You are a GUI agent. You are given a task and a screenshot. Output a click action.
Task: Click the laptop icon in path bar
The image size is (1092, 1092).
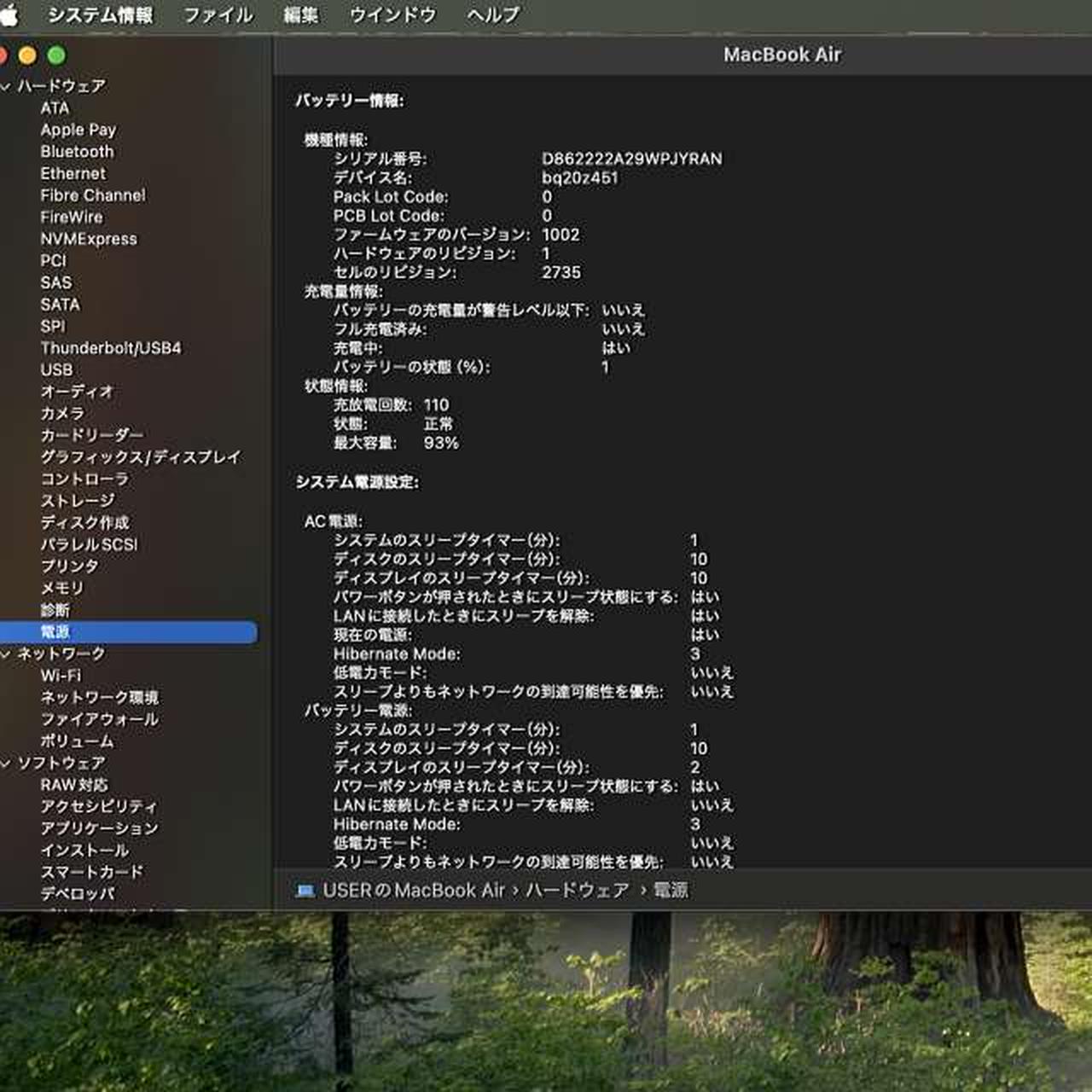[305, 891]
